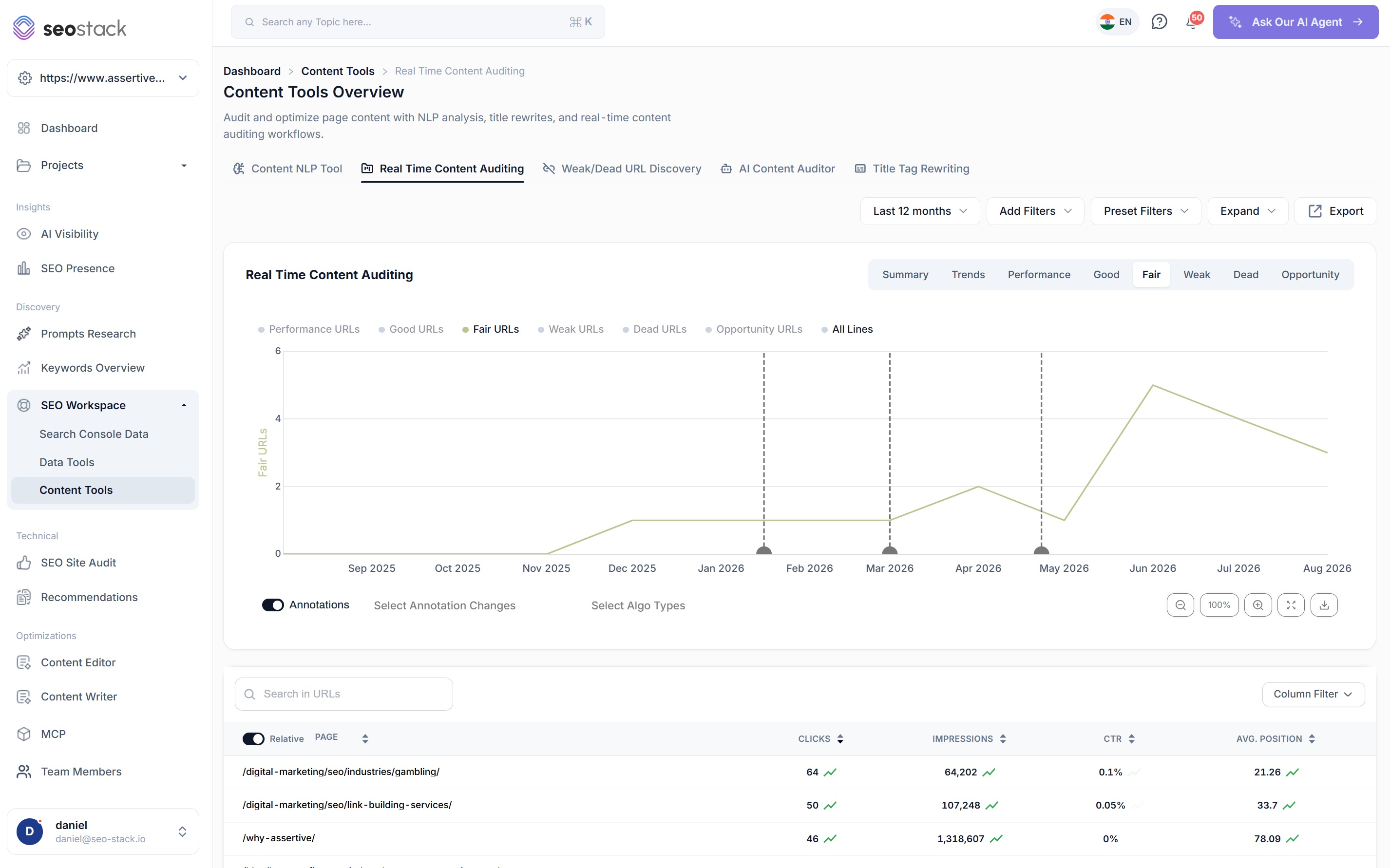The image size is (1390, 868).
Task: Toggle Good URLs legend line
Action: click(411, 329)
